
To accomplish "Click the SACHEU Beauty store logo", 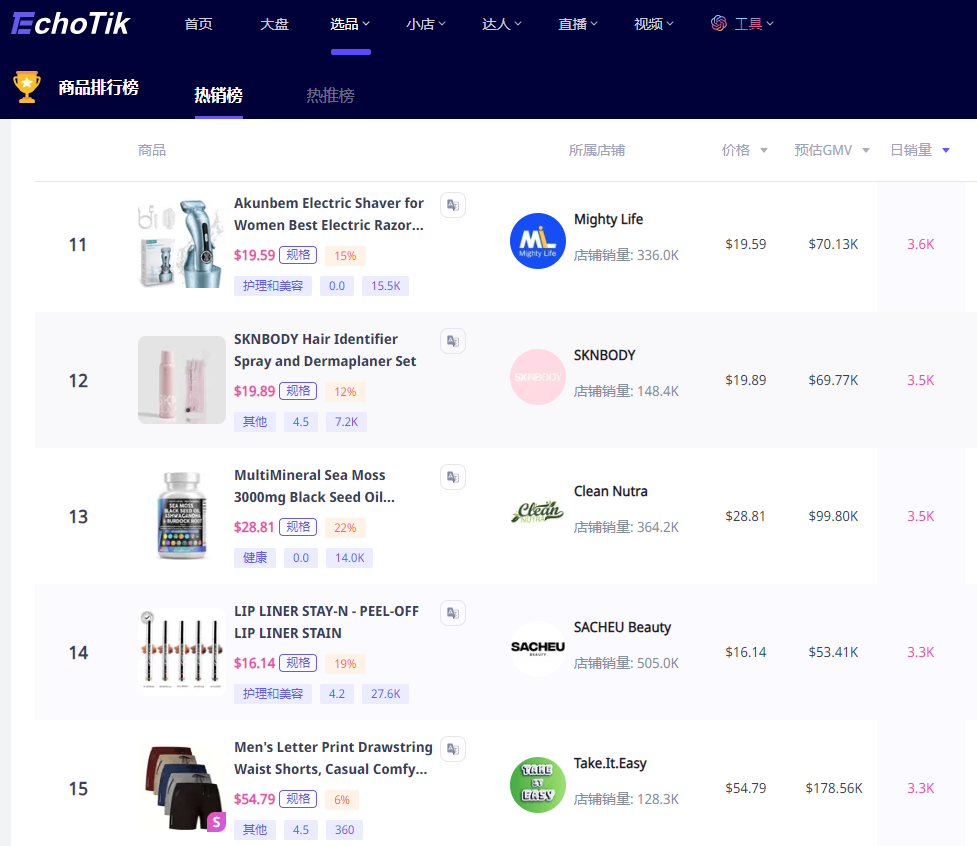I will coord(537,648).
